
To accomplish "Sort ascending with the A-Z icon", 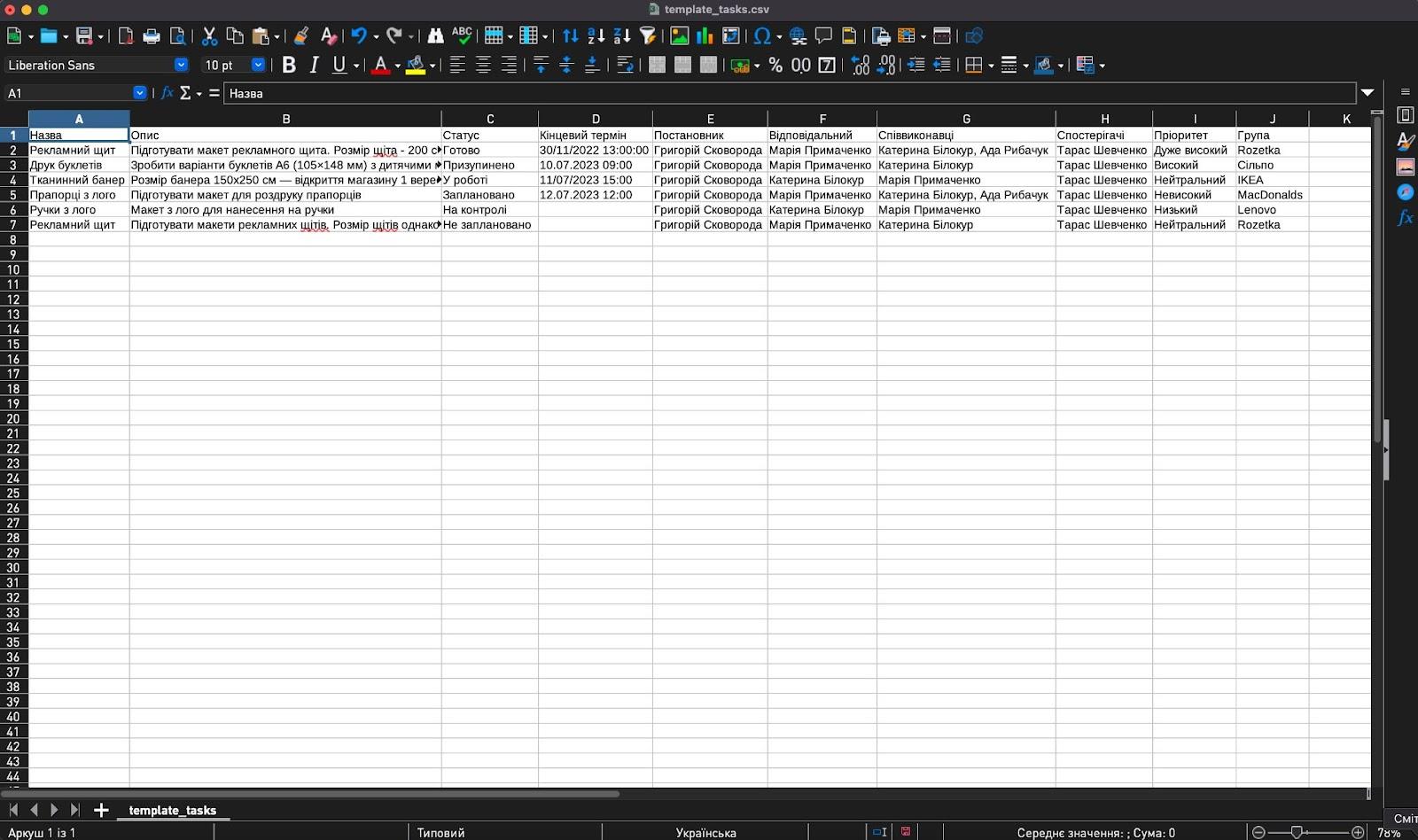I will coord(596,36).
